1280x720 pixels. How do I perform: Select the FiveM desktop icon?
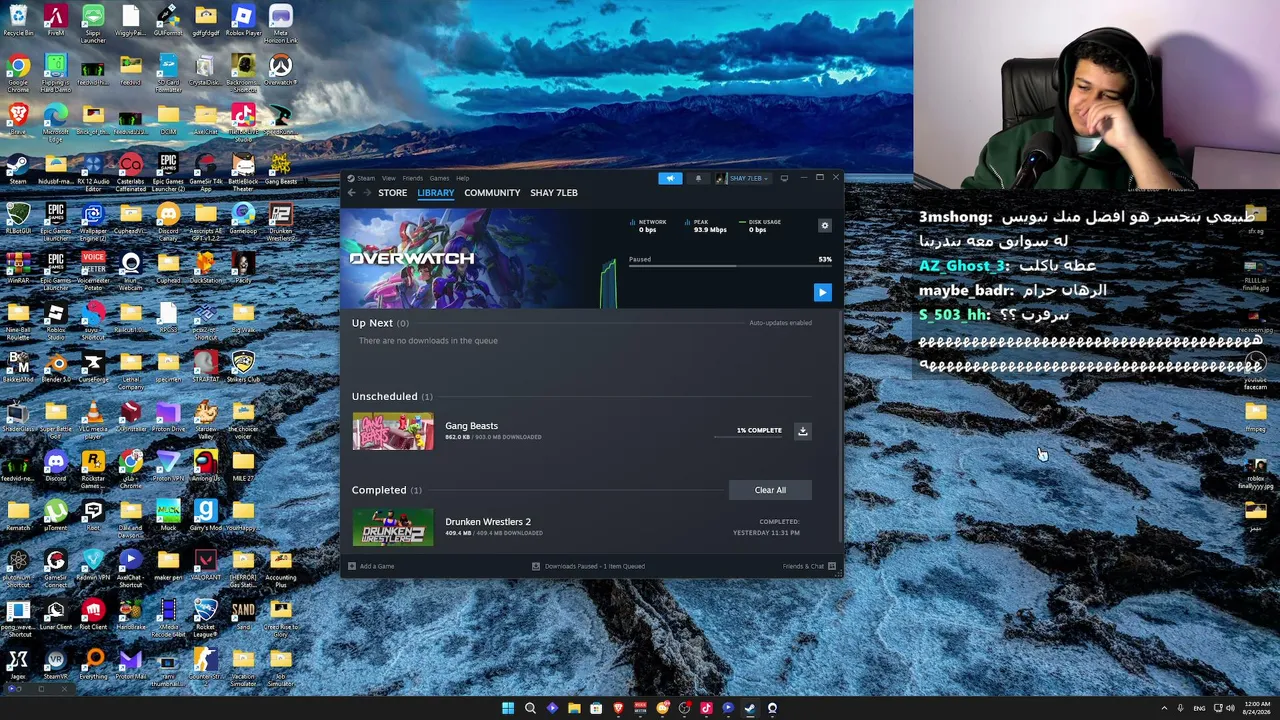pos(55,21)
